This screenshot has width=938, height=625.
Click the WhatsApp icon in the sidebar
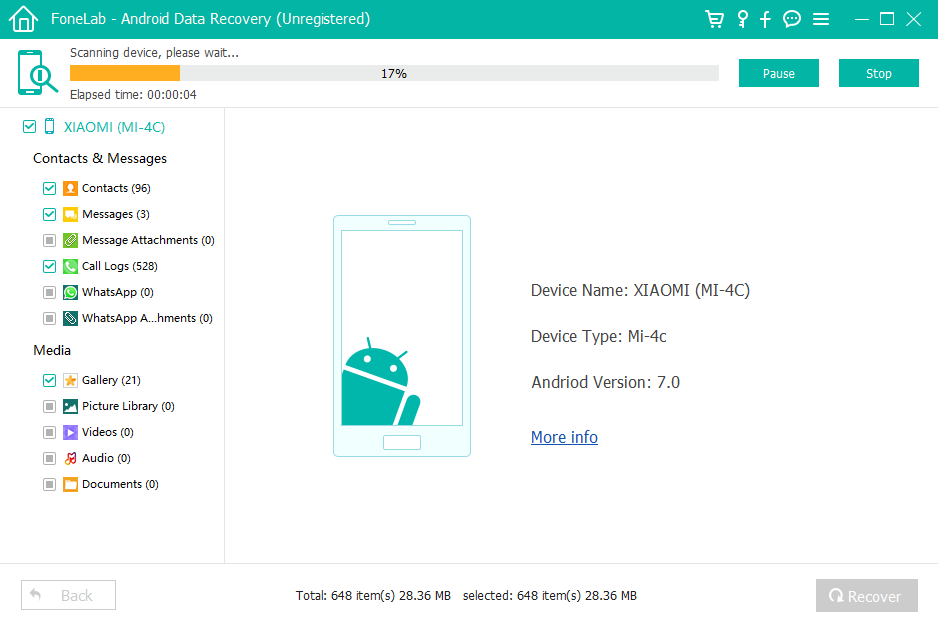pos(69,292)
